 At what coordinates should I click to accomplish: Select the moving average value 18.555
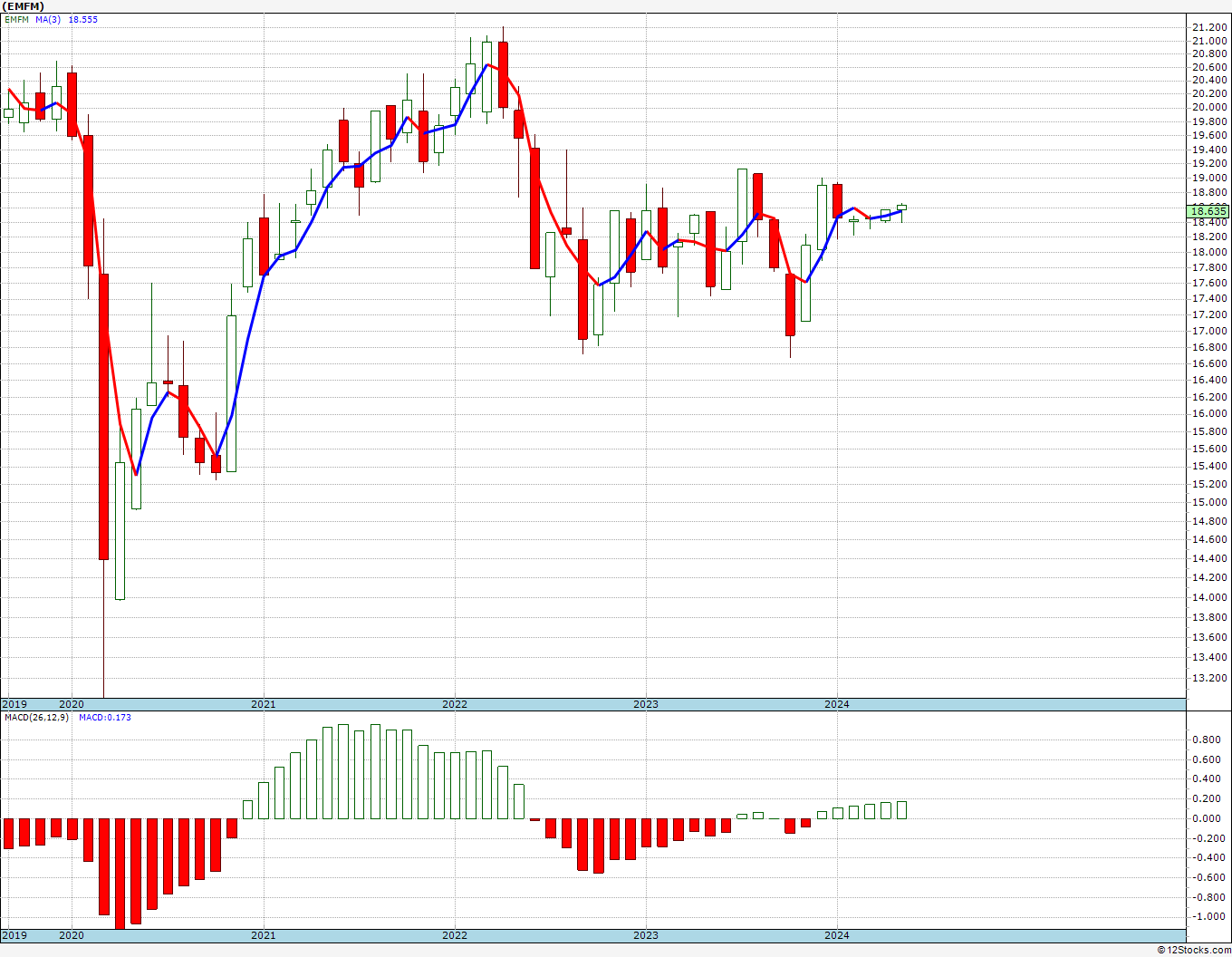[x=83, y=19]
